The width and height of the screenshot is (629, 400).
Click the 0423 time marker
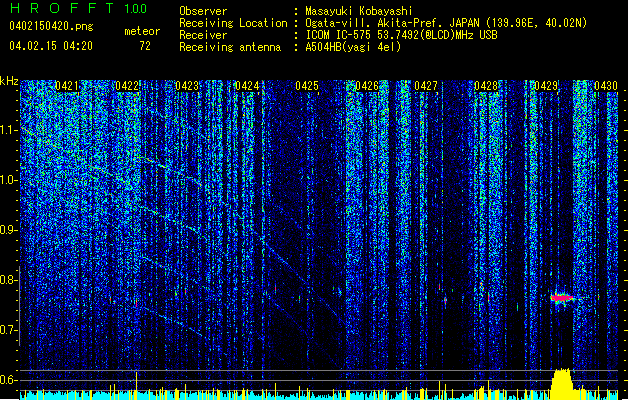click(x=187, y=86)
